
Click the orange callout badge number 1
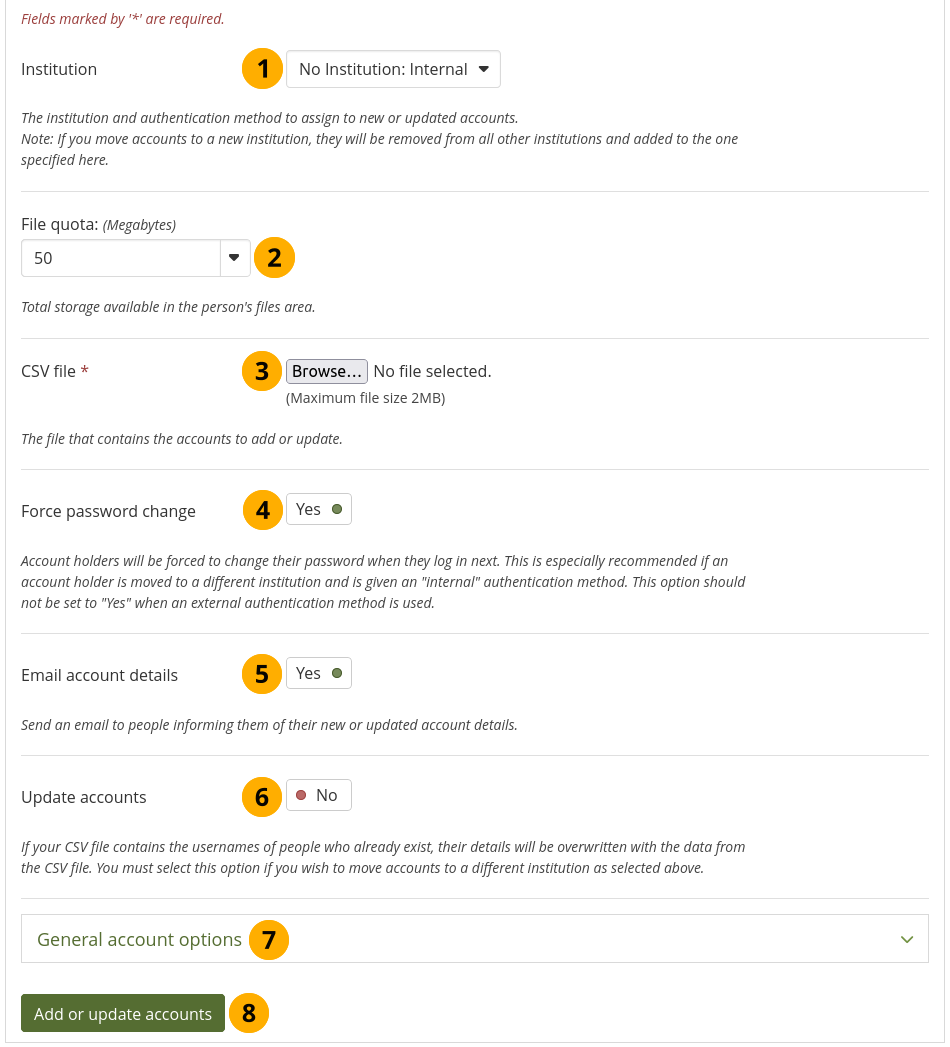click(x=262, y=69)
